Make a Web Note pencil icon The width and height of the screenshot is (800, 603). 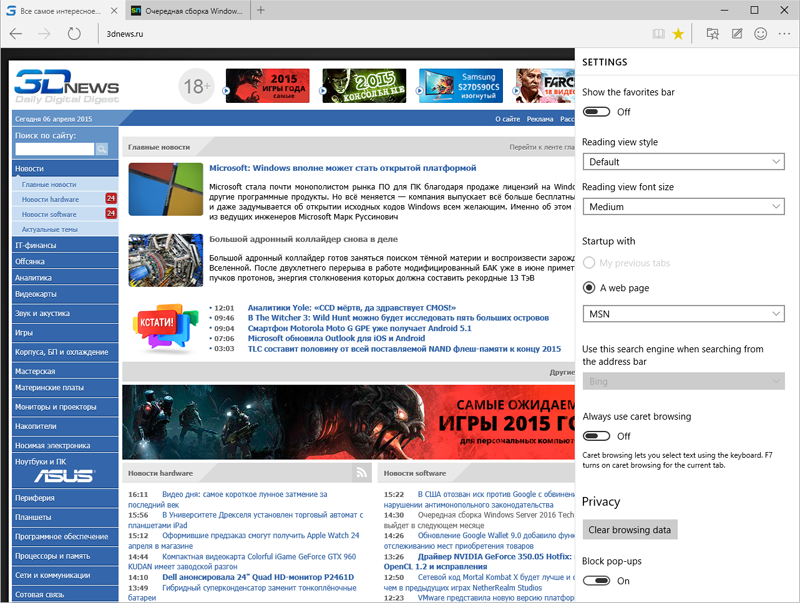point(737,34)
